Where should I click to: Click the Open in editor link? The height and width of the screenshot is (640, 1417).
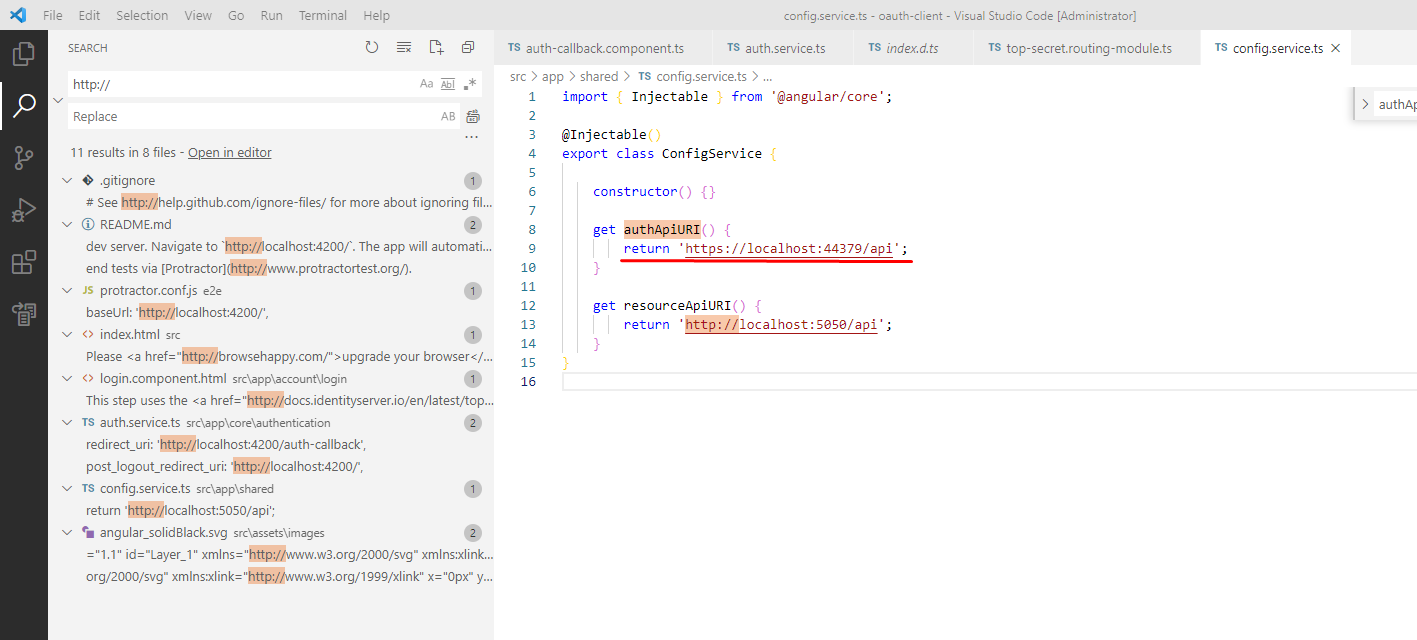(230, 153)
